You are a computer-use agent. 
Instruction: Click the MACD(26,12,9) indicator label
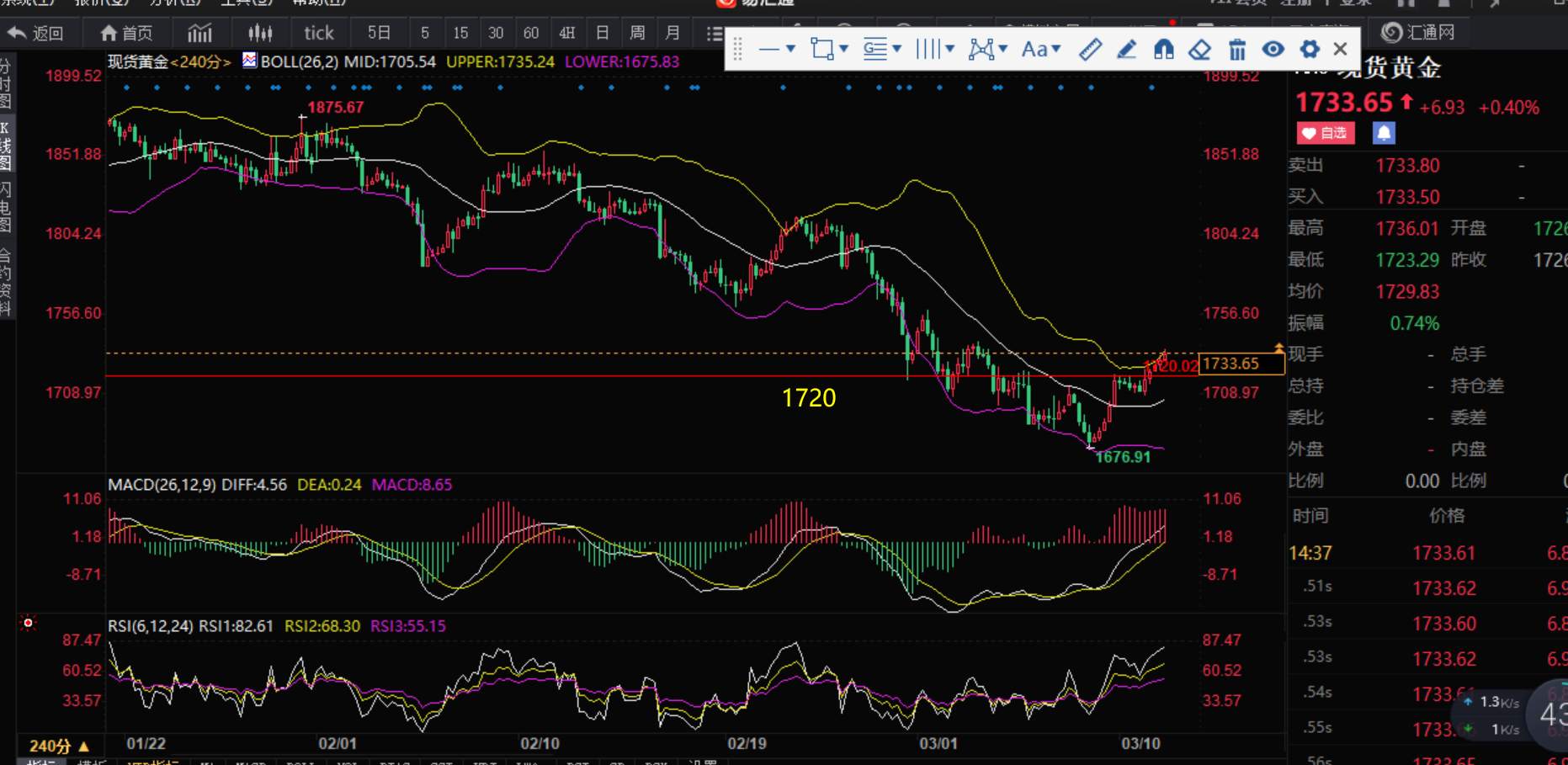click(x=162, y=485)
